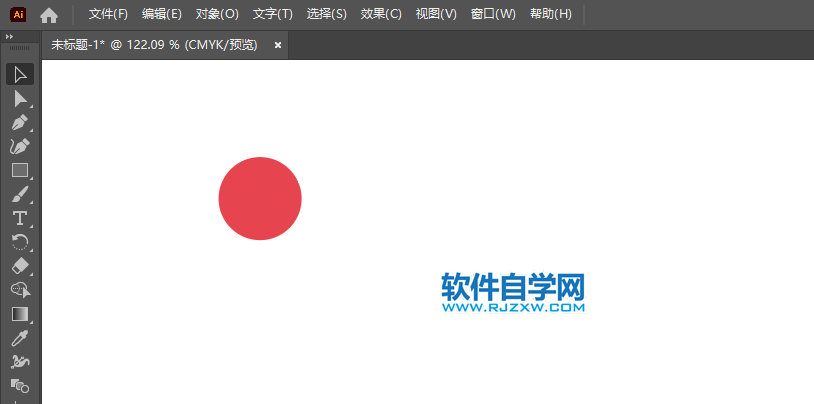Viewport: 814px width, 404px height.
Task: Select the Eraser tool
Action: 20,266
